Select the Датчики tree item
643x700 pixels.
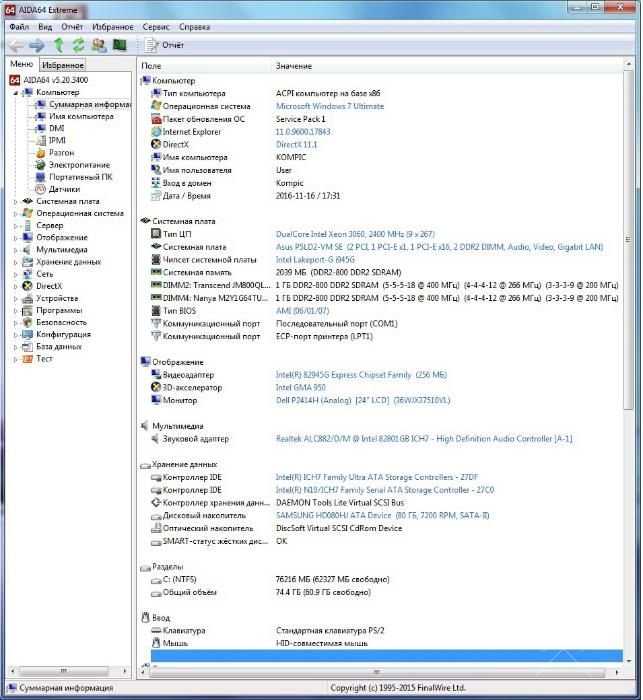coord(64,189)
